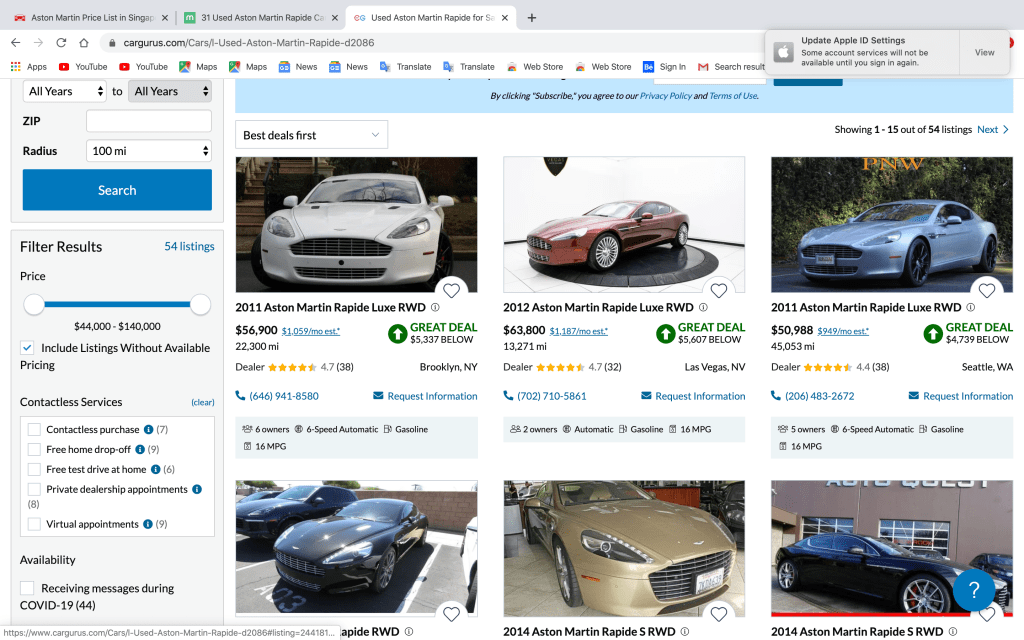Reload the page using browser refresh icon
The width and height of the screenshot is (1024, 640).
pos(61,43)
